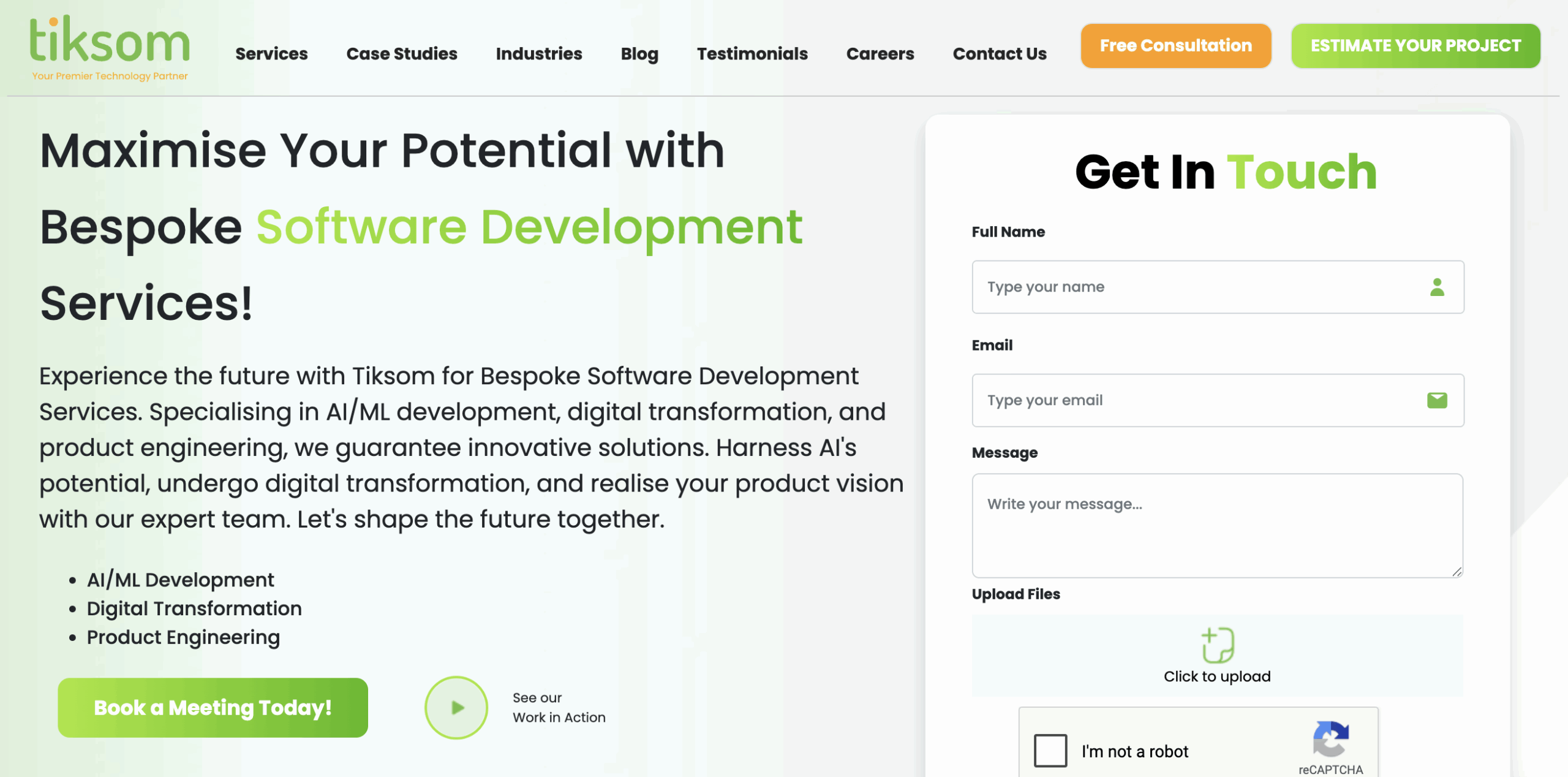Open the Blog page

point(639,54)
